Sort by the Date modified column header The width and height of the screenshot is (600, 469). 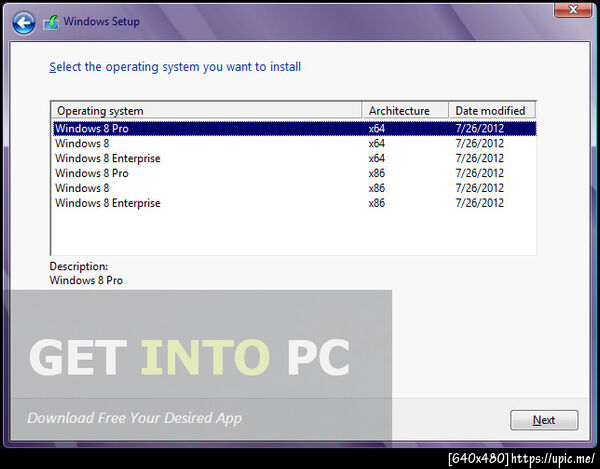(x=492, y=111)
